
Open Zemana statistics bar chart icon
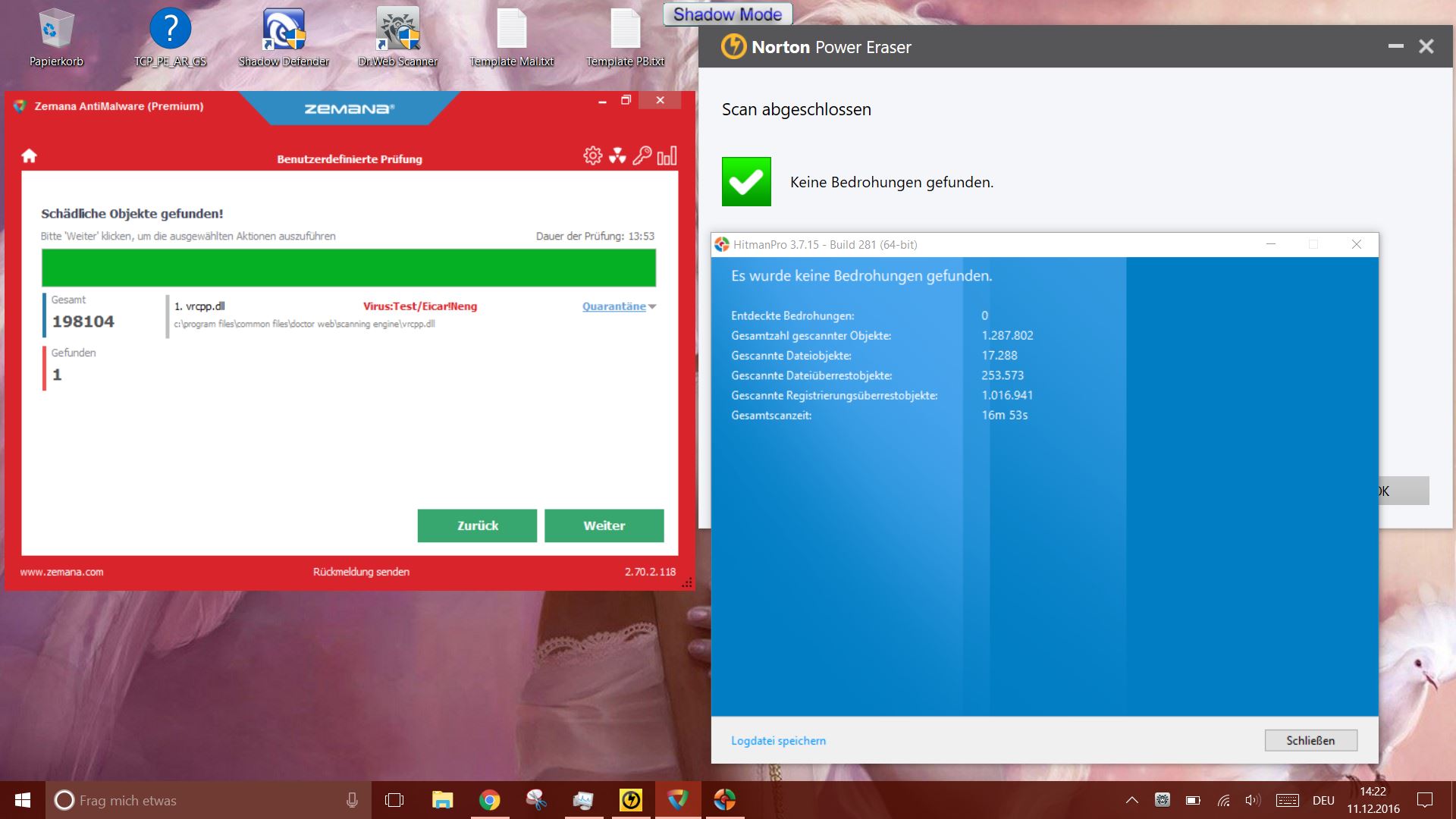(x=667, y=156)
